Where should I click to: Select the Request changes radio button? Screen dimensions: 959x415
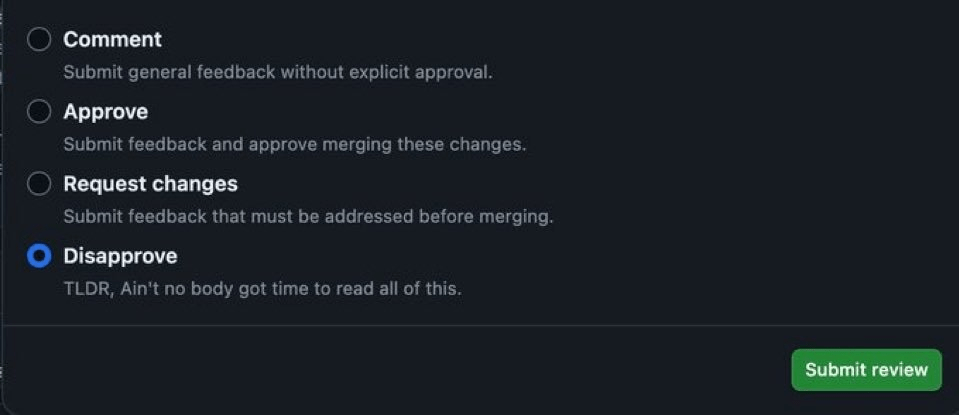[39, 184]
